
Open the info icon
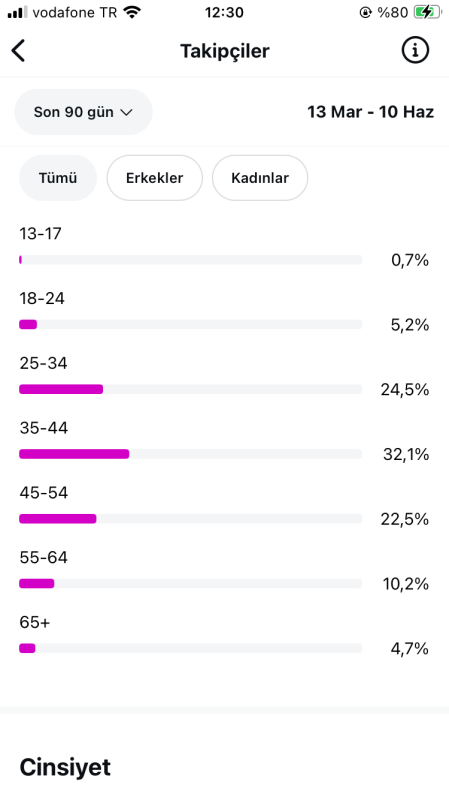click(415, 50)
